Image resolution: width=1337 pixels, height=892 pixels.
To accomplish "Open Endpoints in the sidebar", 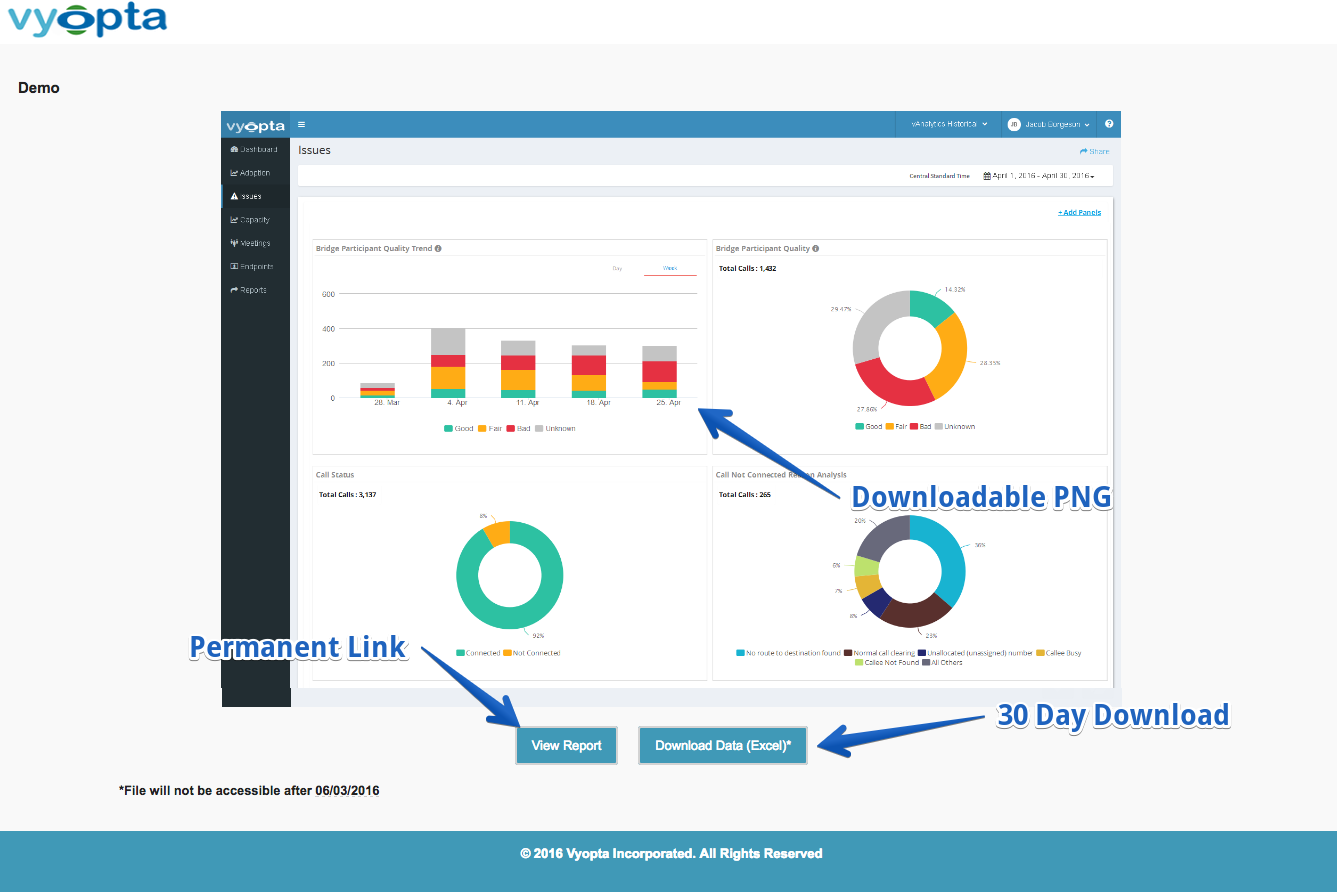I will click(x=252, y=266).
